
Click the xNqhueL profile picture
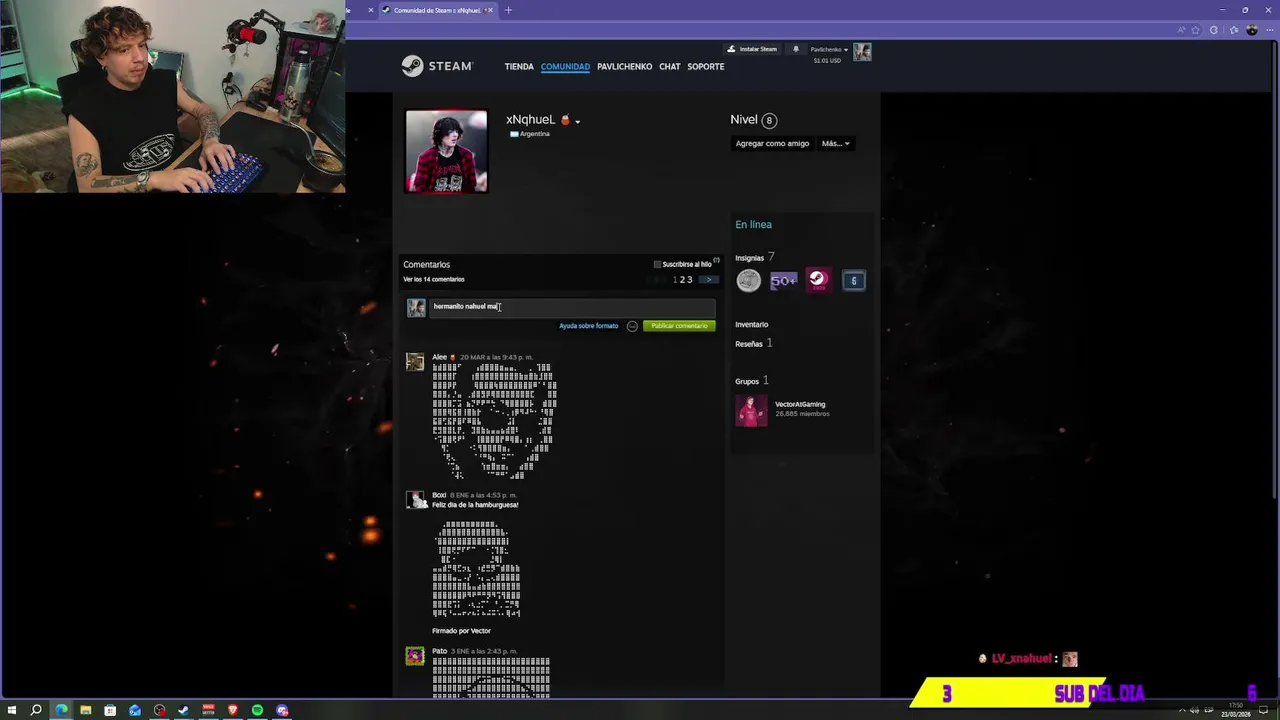(x=446, y=151)
